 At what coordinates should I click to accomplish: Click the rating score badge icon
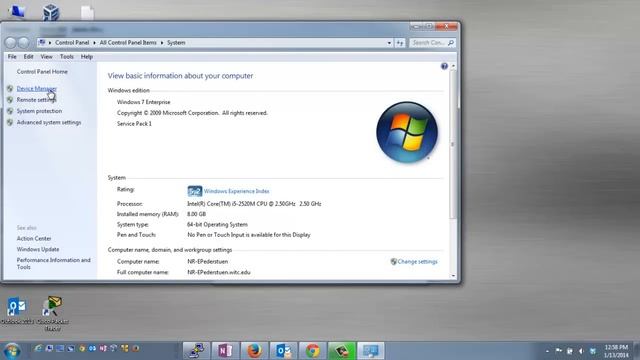coord(195,191)
